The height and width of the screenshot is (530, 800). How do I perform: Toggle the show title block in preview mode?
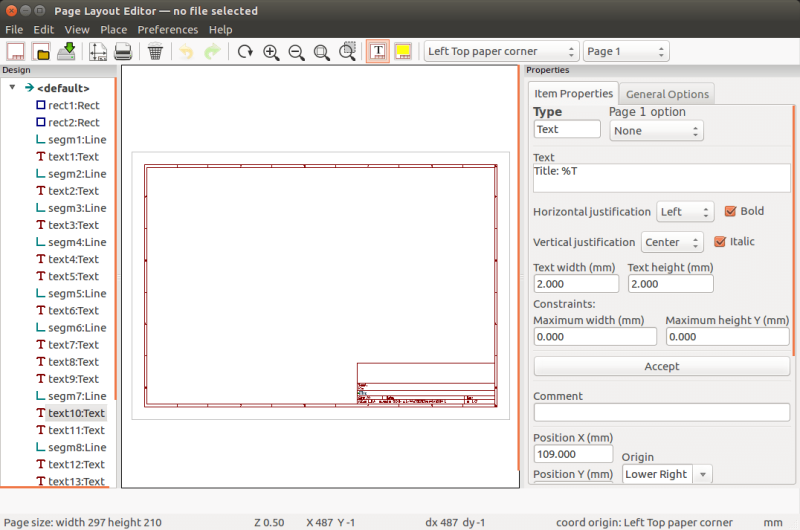coord(378,52)
